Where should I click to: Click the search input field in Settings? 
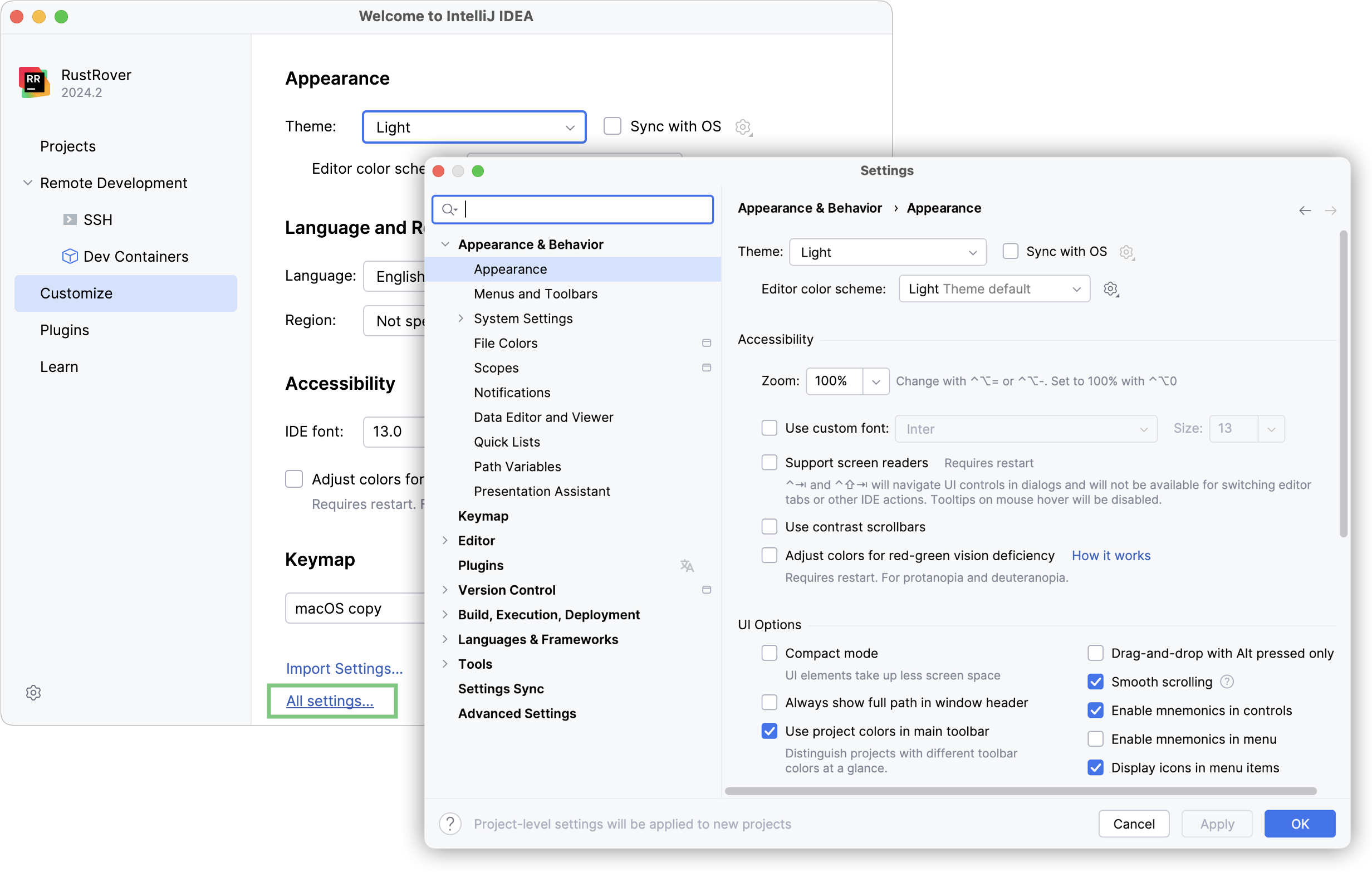tap(575, 208)
